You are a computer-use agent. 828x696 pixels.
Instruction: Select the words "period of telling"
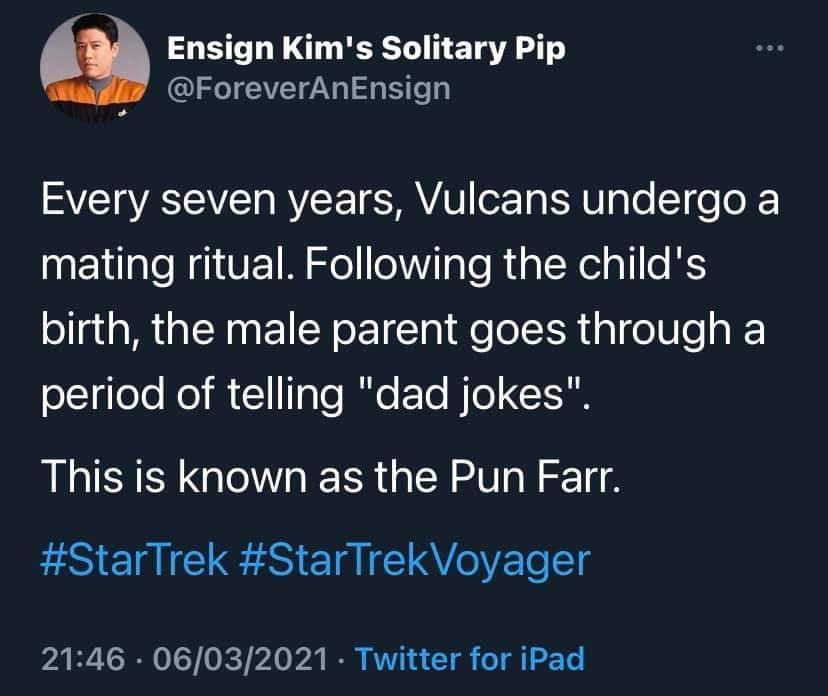click(x=191, y=386)
